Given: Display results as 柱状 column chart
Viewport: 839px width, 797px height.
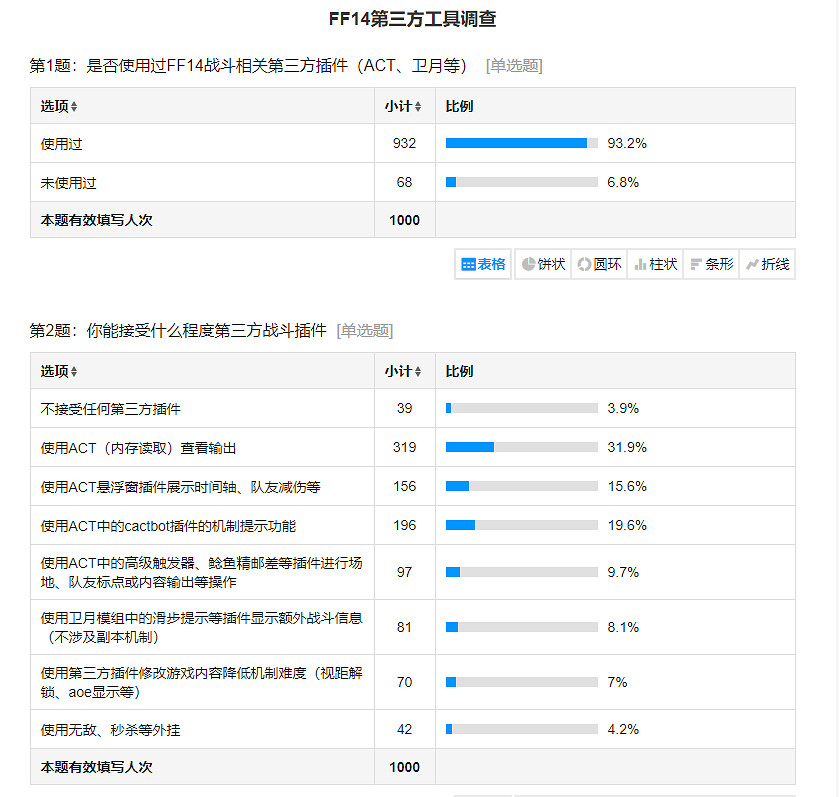Looking at the screenshot, I should point(655,264).
